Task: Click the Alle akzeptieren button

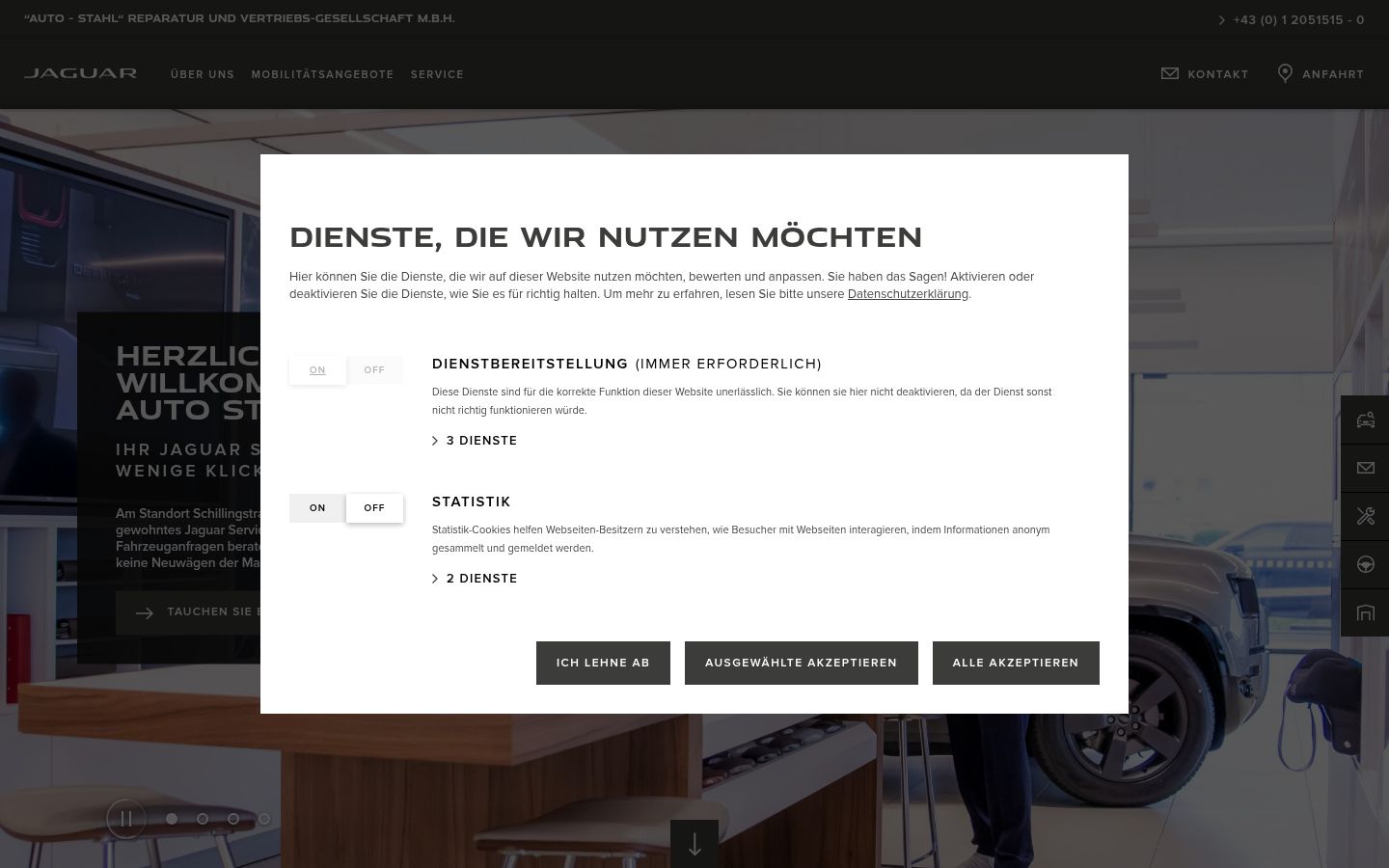Action: point(1016,663)
